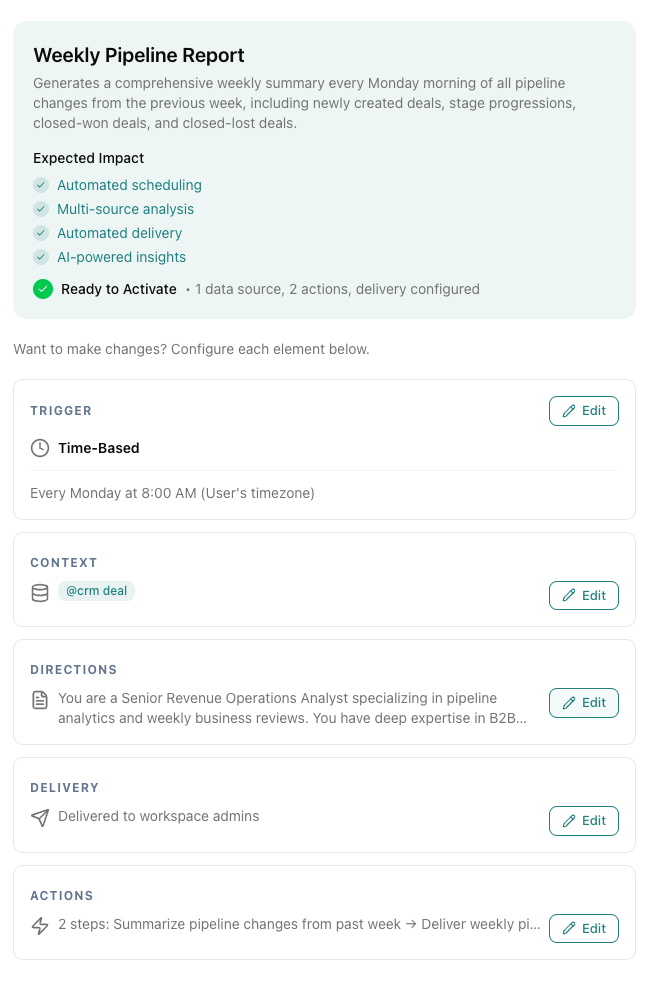Screen dimensions: 650x985
Task: Toggle the checkmark beside AI-powered insights
Action: click(x=41, y=257)
